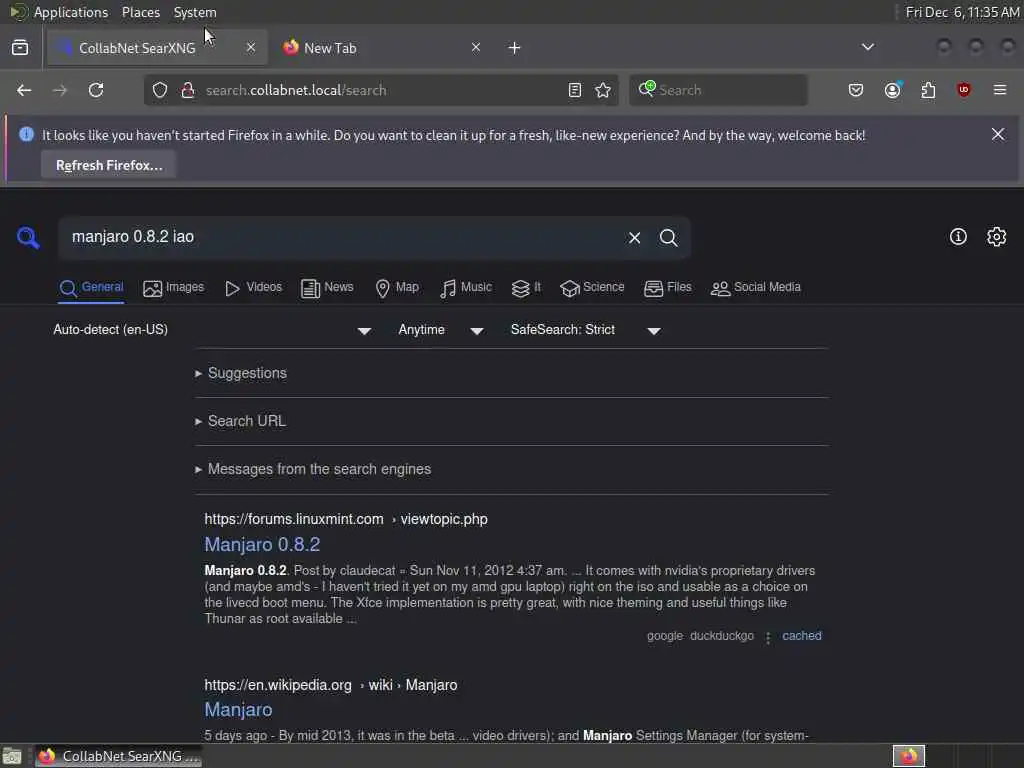Open the forums.linuxmint.com result URL

click(x=345, y=519)
